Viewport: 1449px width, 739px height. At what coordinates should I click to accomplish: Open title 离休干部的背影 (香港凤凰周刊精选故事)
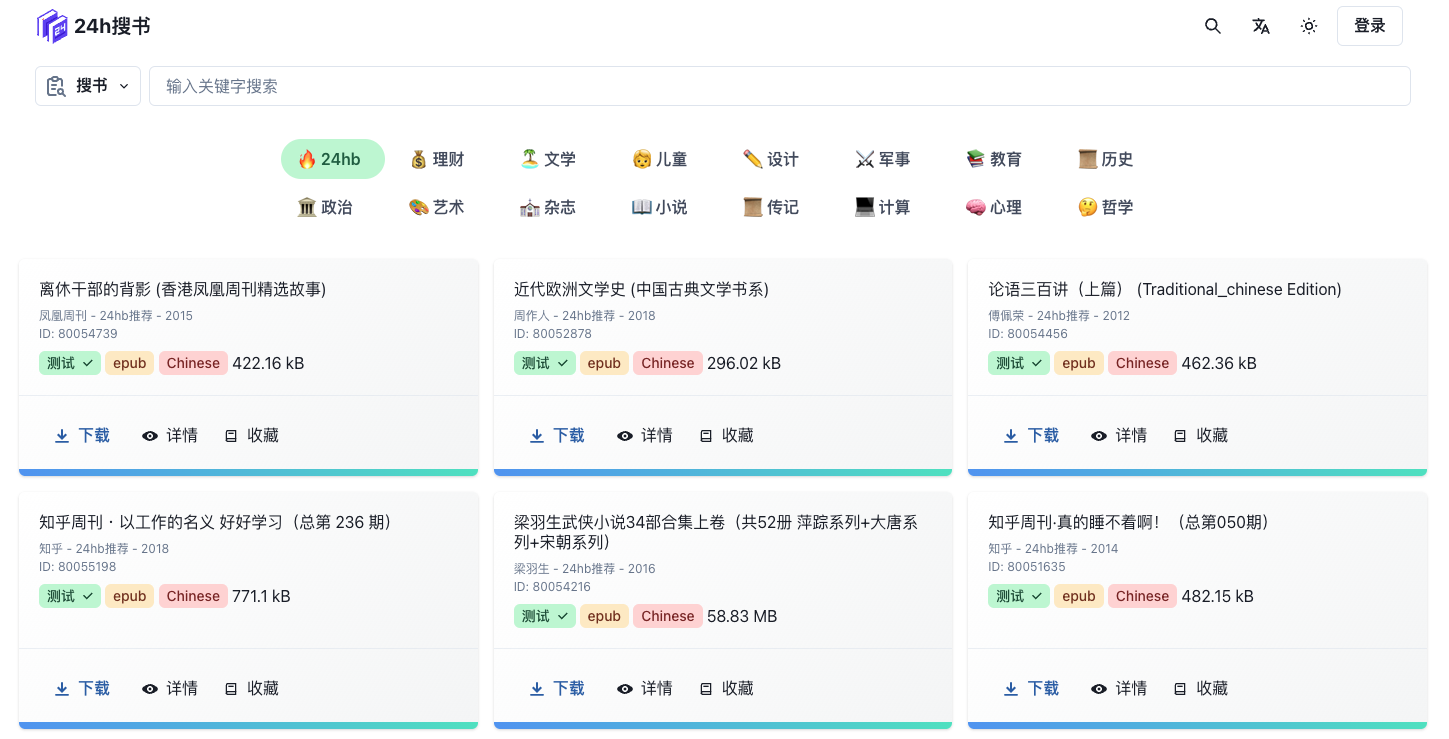pyautogui.click(x=183, y=289)
